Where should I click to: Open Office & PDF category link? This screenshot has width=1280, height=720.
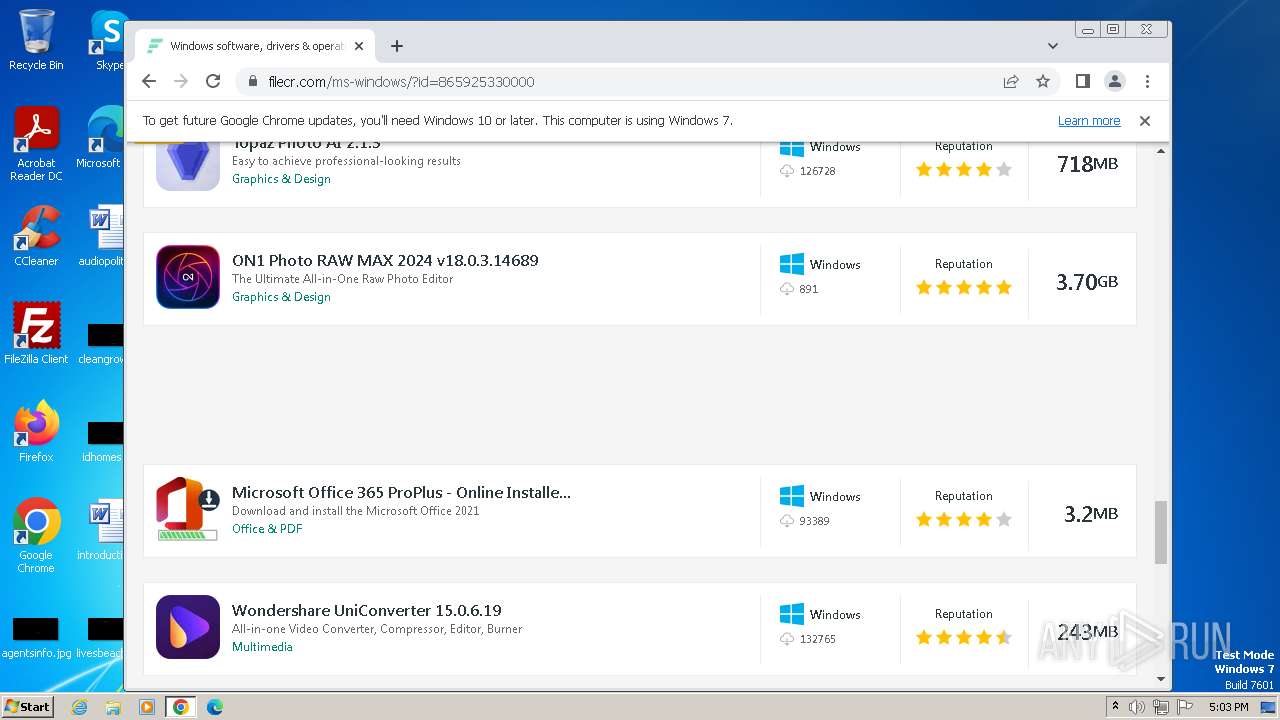[267, 529]
